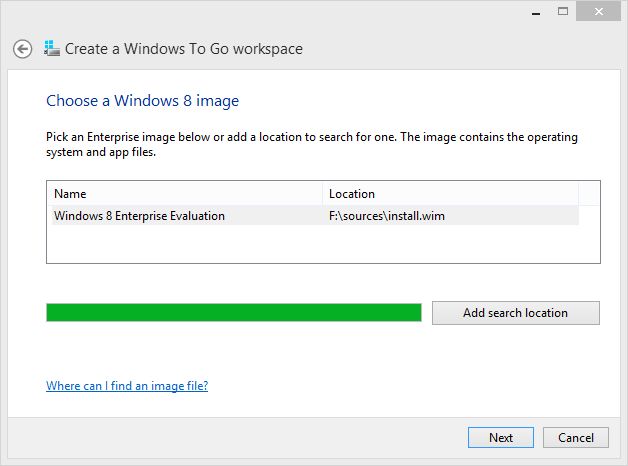Viewport: 628px width, 466px height.
Task: Proceed with the Next button
Action: tap(501, 437)
